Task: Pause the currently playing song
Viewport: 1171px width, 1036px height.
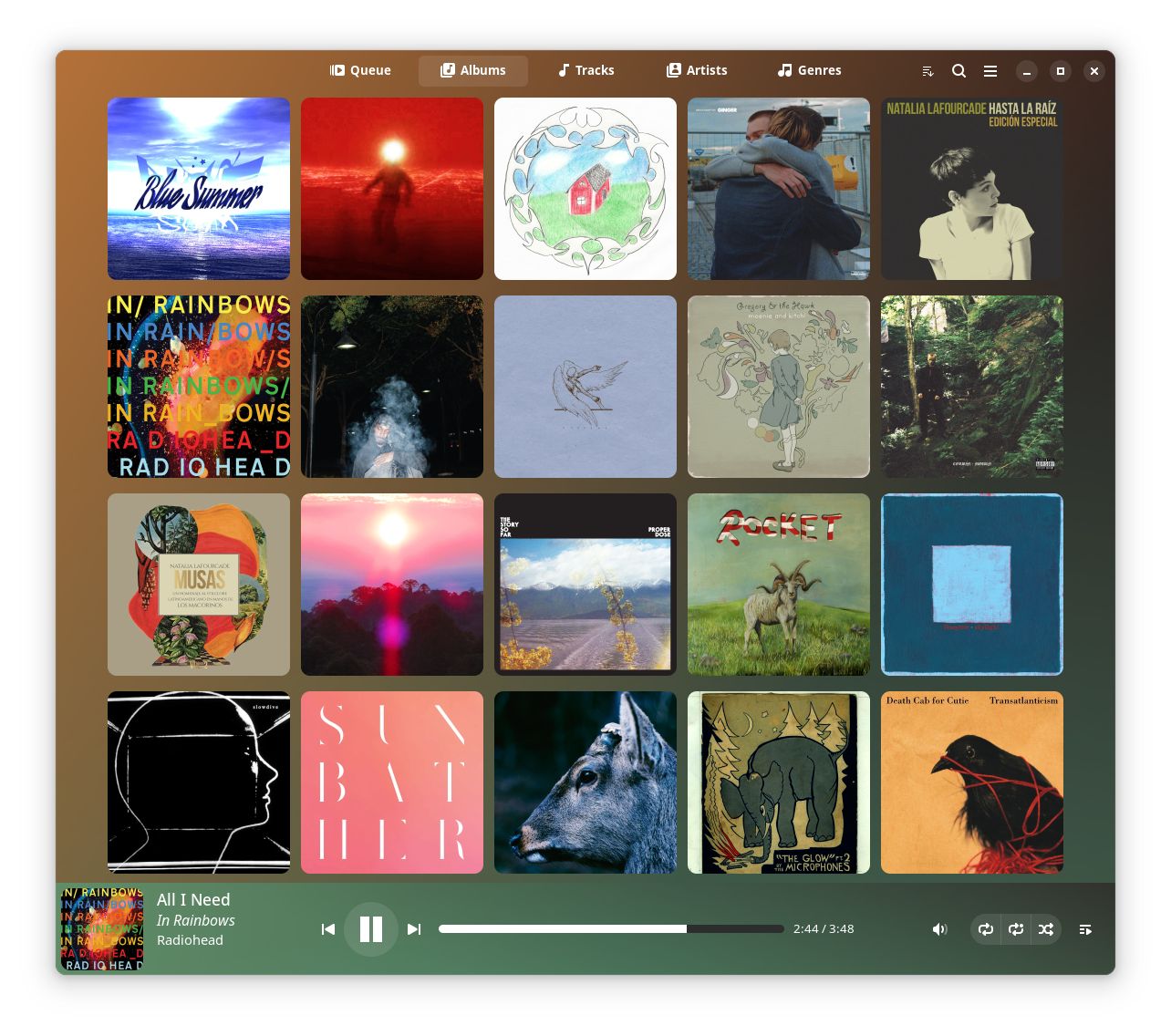Action: (371, 928)
